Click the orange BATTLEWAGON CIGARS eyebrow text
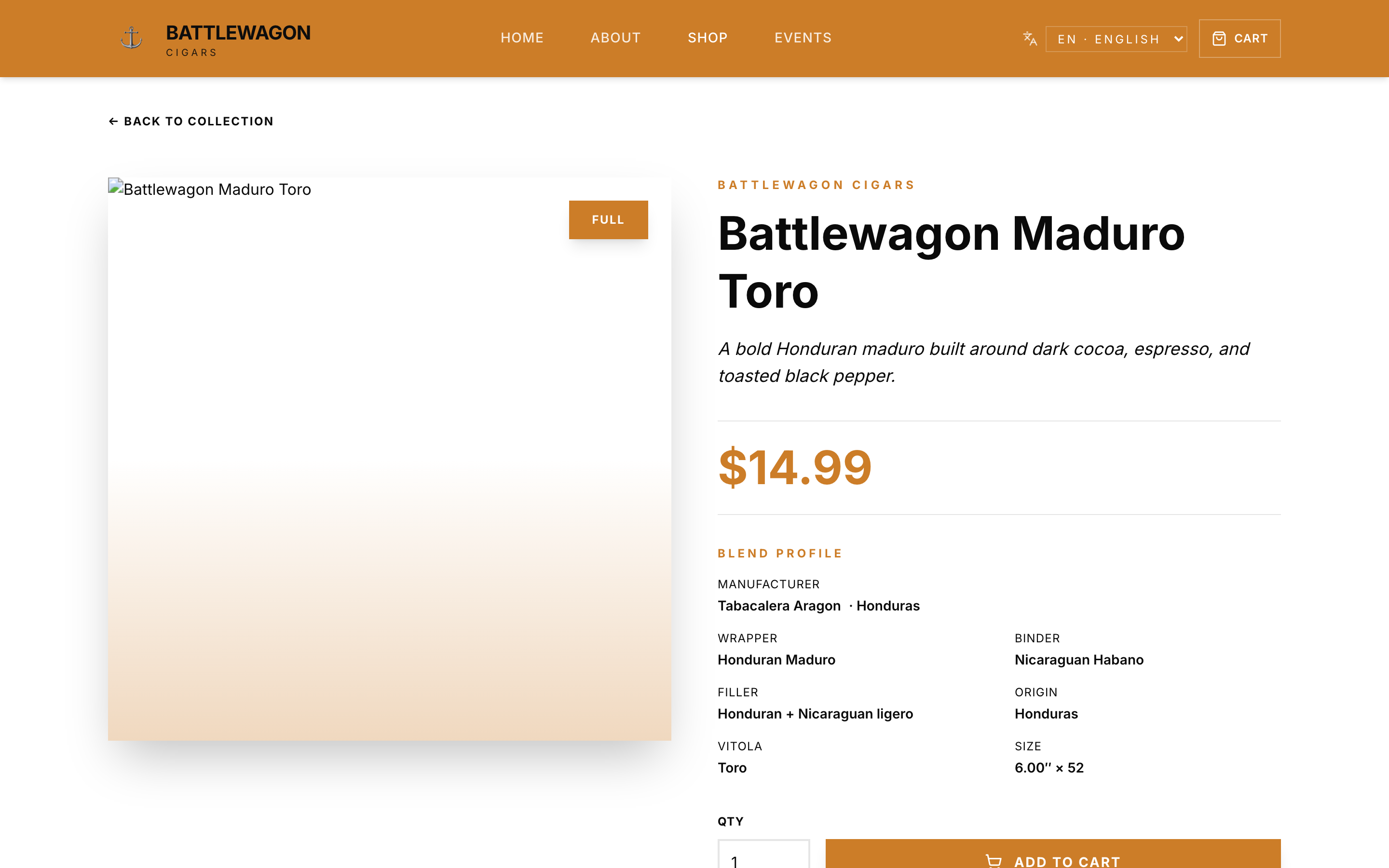Image resolution: width=1389 pixels, height=868 pixels. (816, 185)
